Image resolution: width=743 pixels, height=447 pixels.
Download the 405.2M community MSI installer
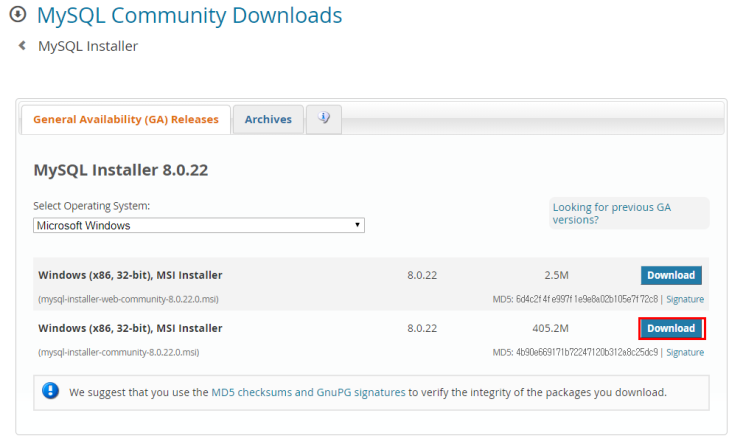point(671,328)
